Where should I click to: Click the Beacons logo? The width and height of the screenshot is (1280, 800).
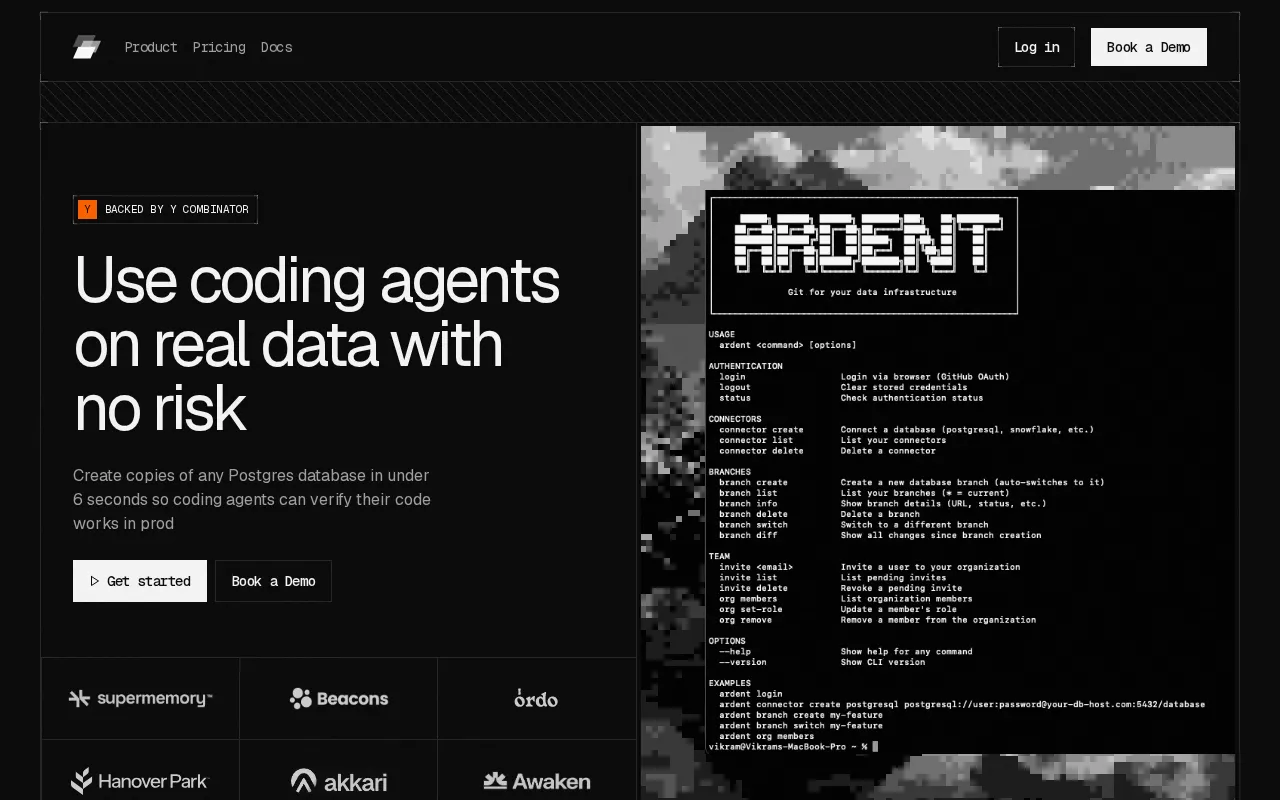pos(339,698)
